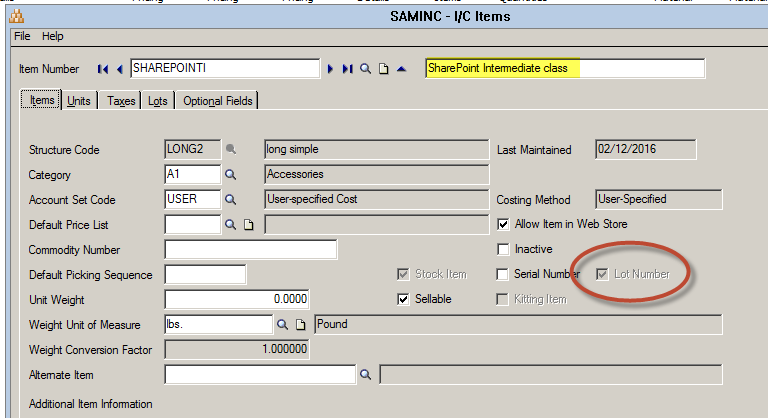This screenshot has width=768, height=418.
Task: Go to last item record arrow
Action: 347,69
